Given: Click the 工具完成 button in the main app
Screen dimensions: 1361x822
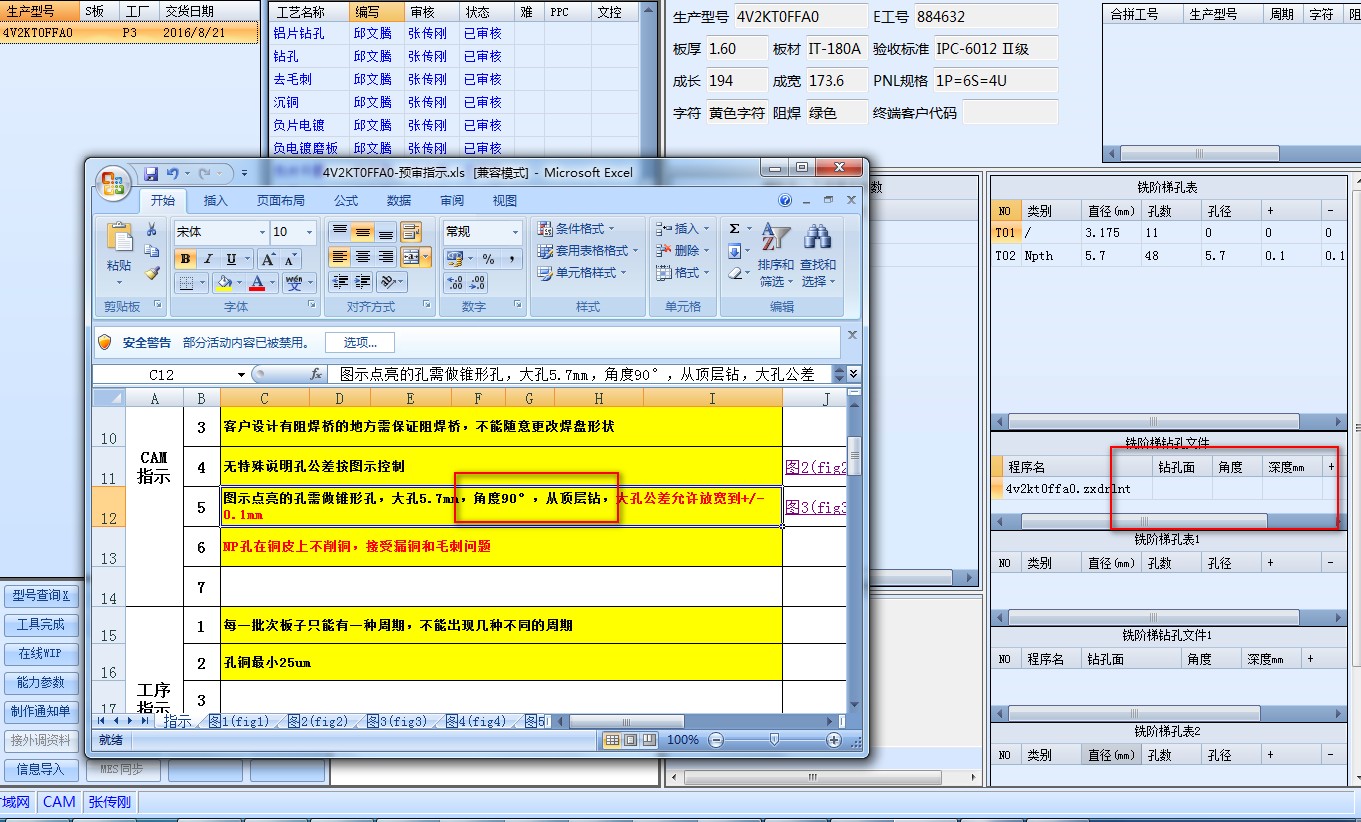Looking at the screenshot, I should pos(41,625).
